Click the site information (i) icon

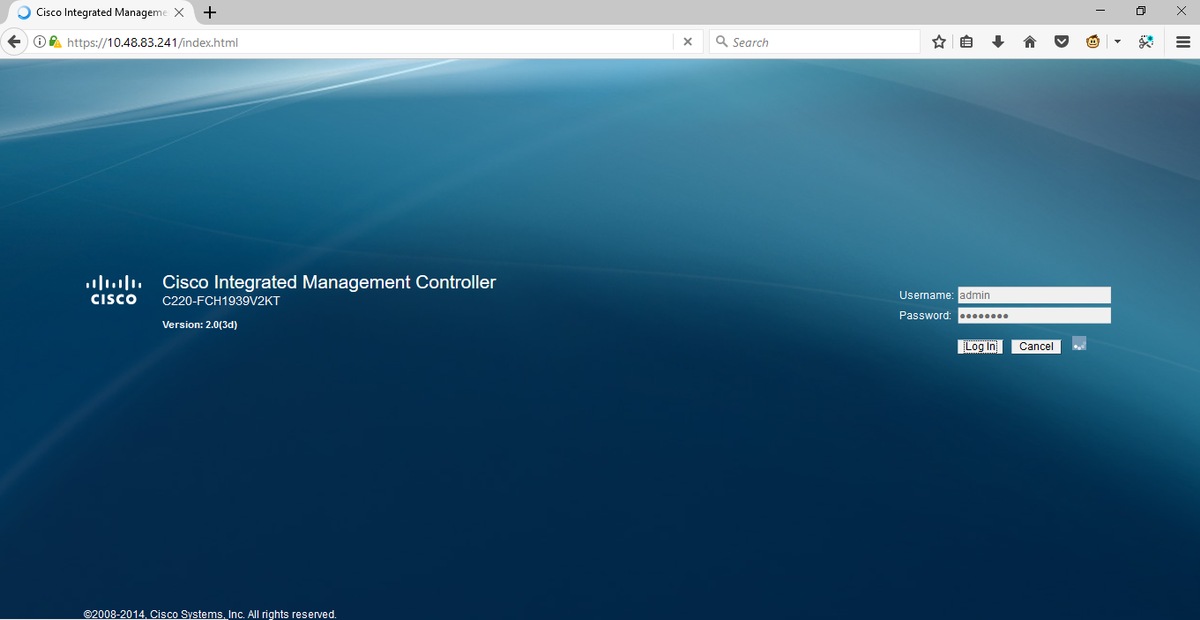point(40,42)
